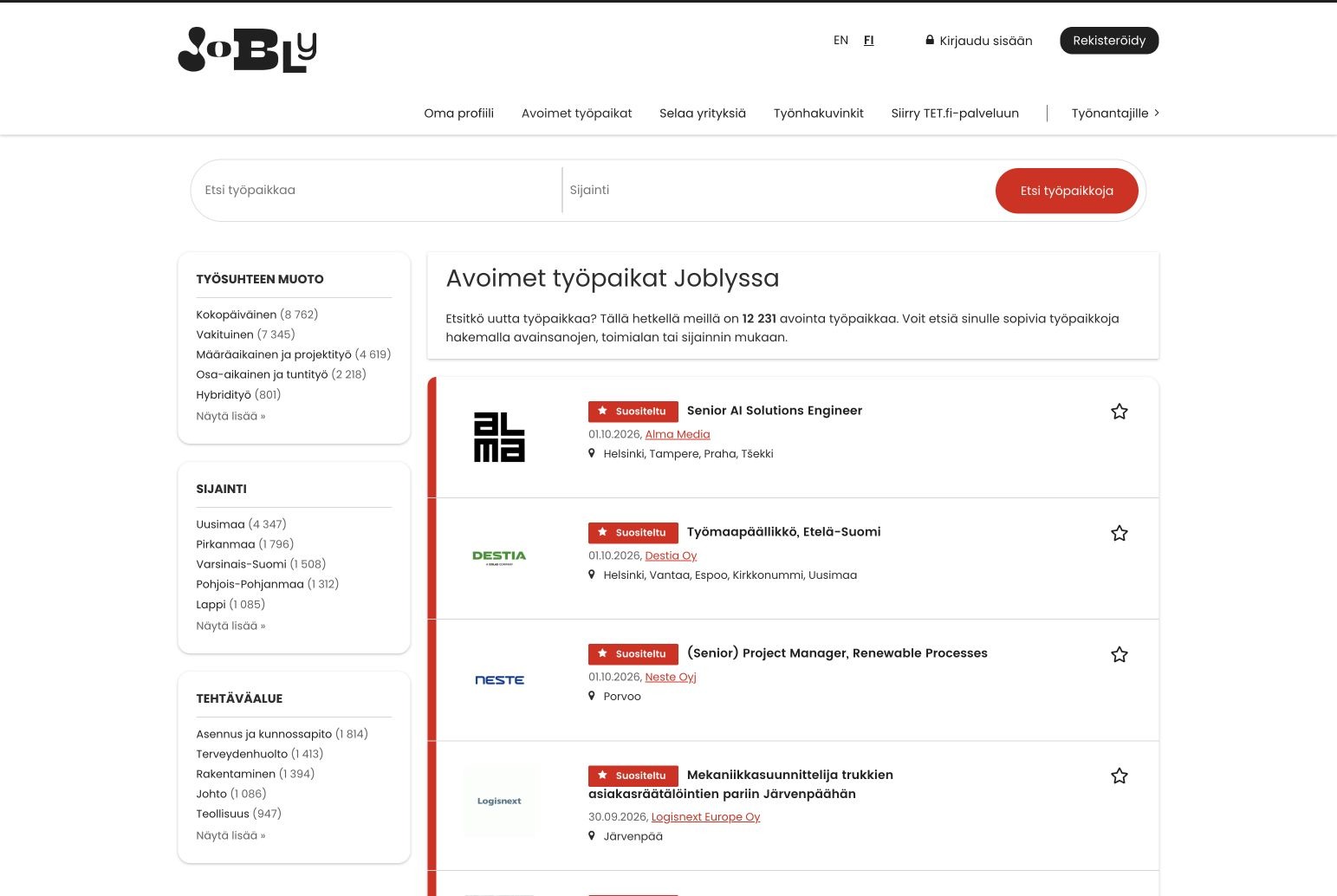This screenshot has width=1337, height=896.
Task: Click the Rekisteröidy button
Action: pyautogui.click(x=1109, y=41)
